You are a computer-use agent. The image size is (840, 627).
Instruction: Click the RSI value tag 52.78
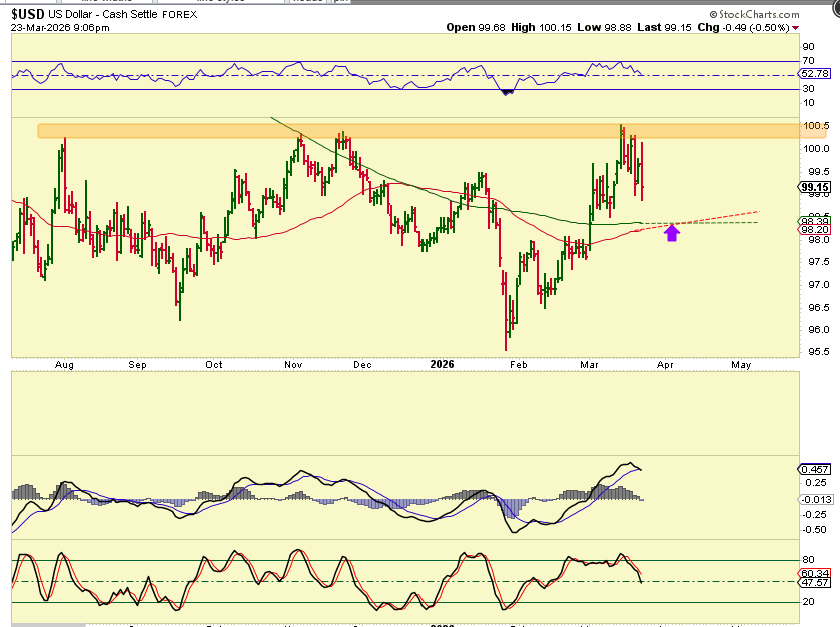pos(814,73)
